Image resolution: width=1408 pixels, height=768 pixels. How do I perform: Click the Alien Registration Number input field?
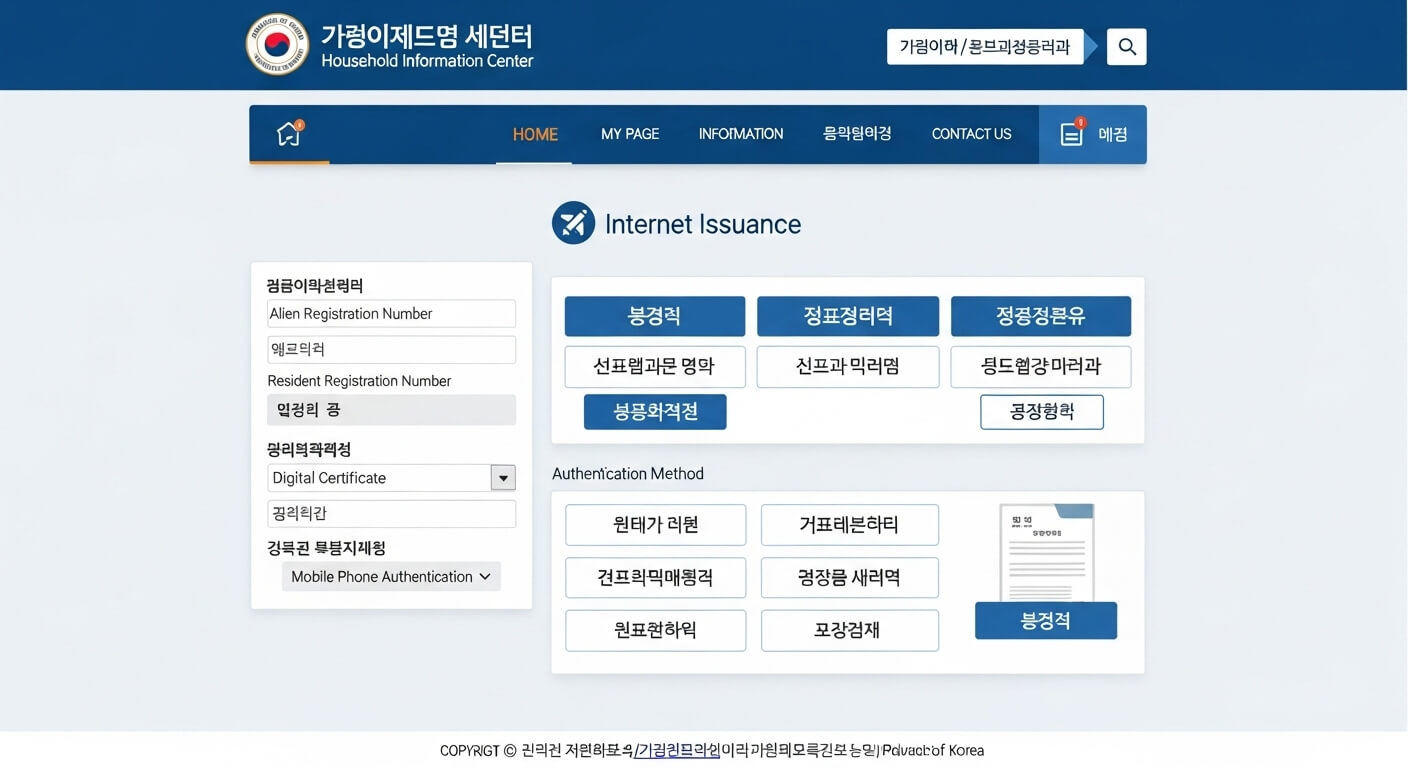(391, 313)
